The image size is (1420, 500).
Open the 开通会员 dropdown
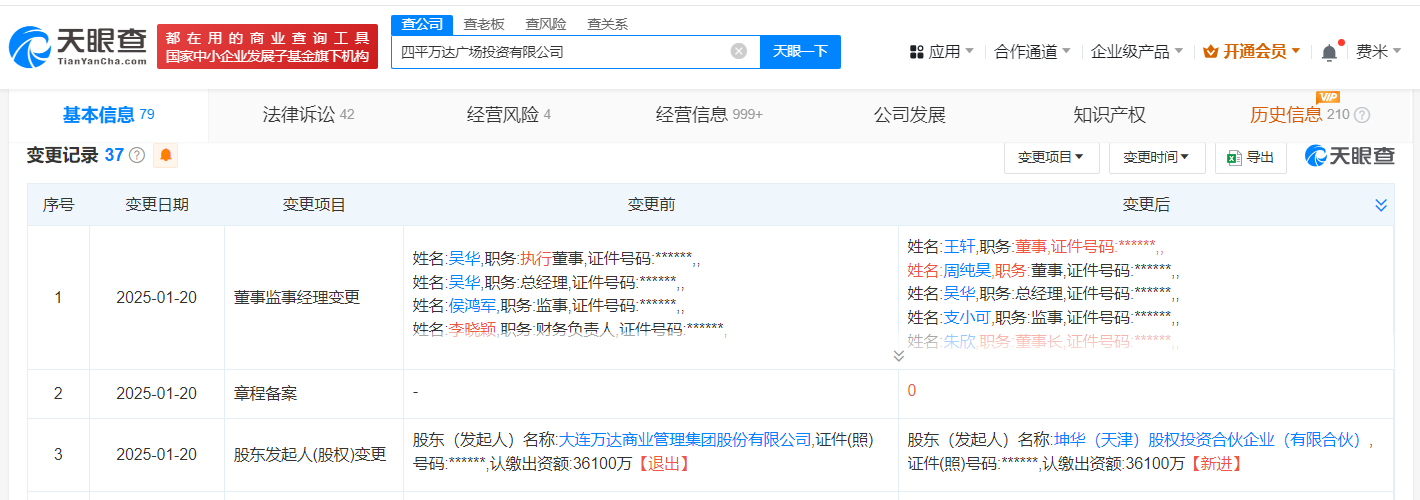tap(1252, 52)
